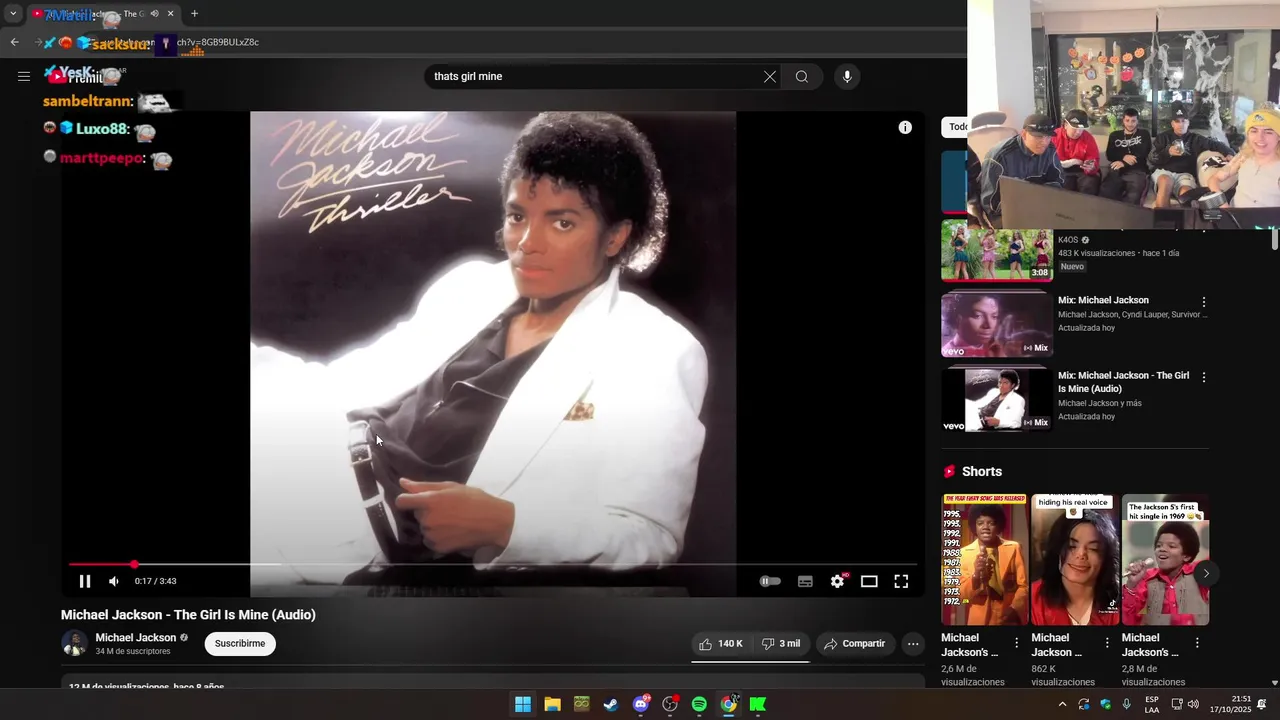Screen dimensions: 1280x720
Task: Click the Shorts section heading
Action: coord(982,472)
